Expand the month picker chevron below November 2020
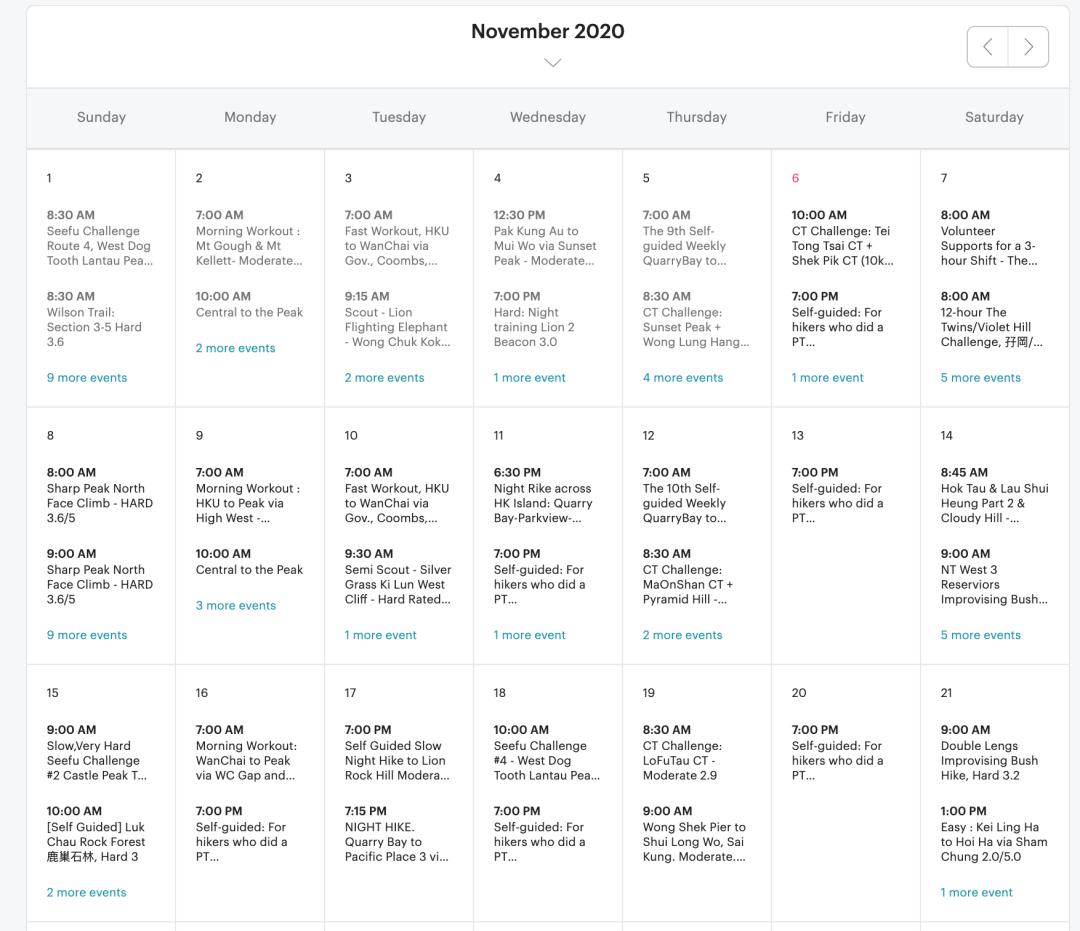 tap(552, 63)
